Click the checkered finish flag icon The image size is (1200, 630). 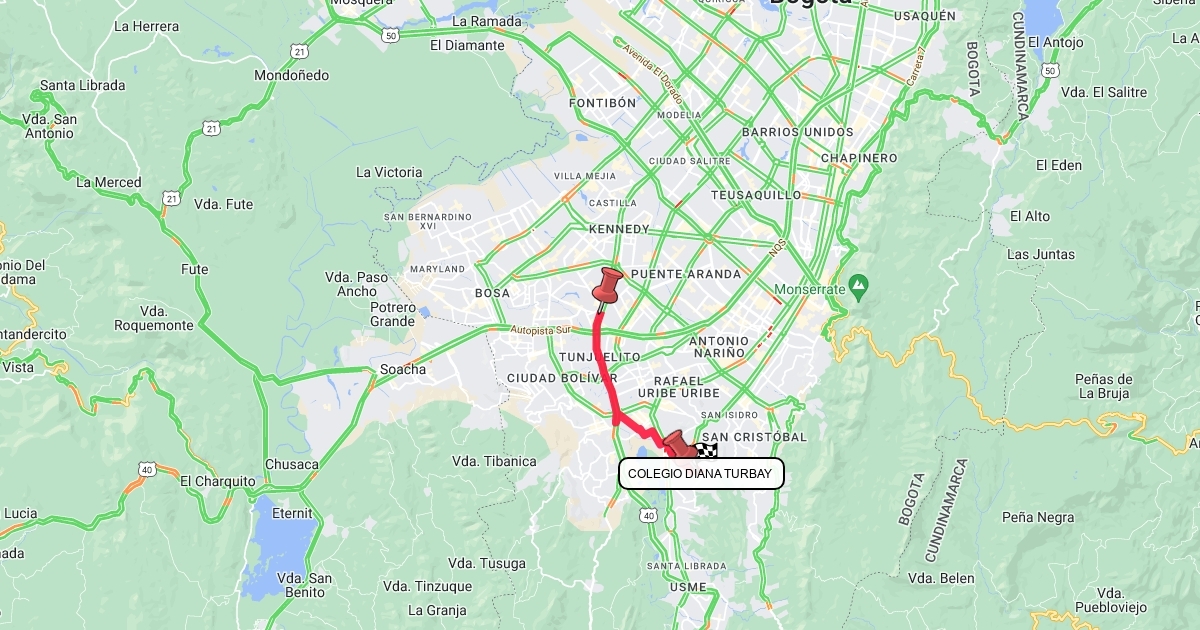706,452
